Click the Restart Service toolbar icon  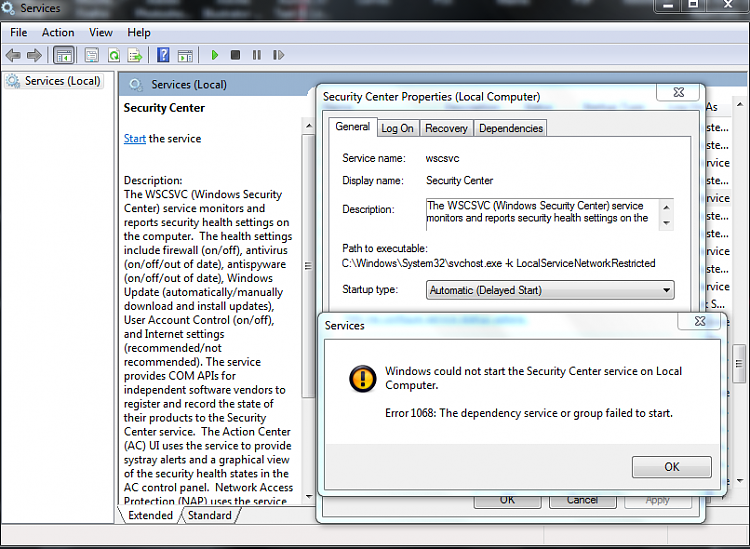(x=278, y=55)
